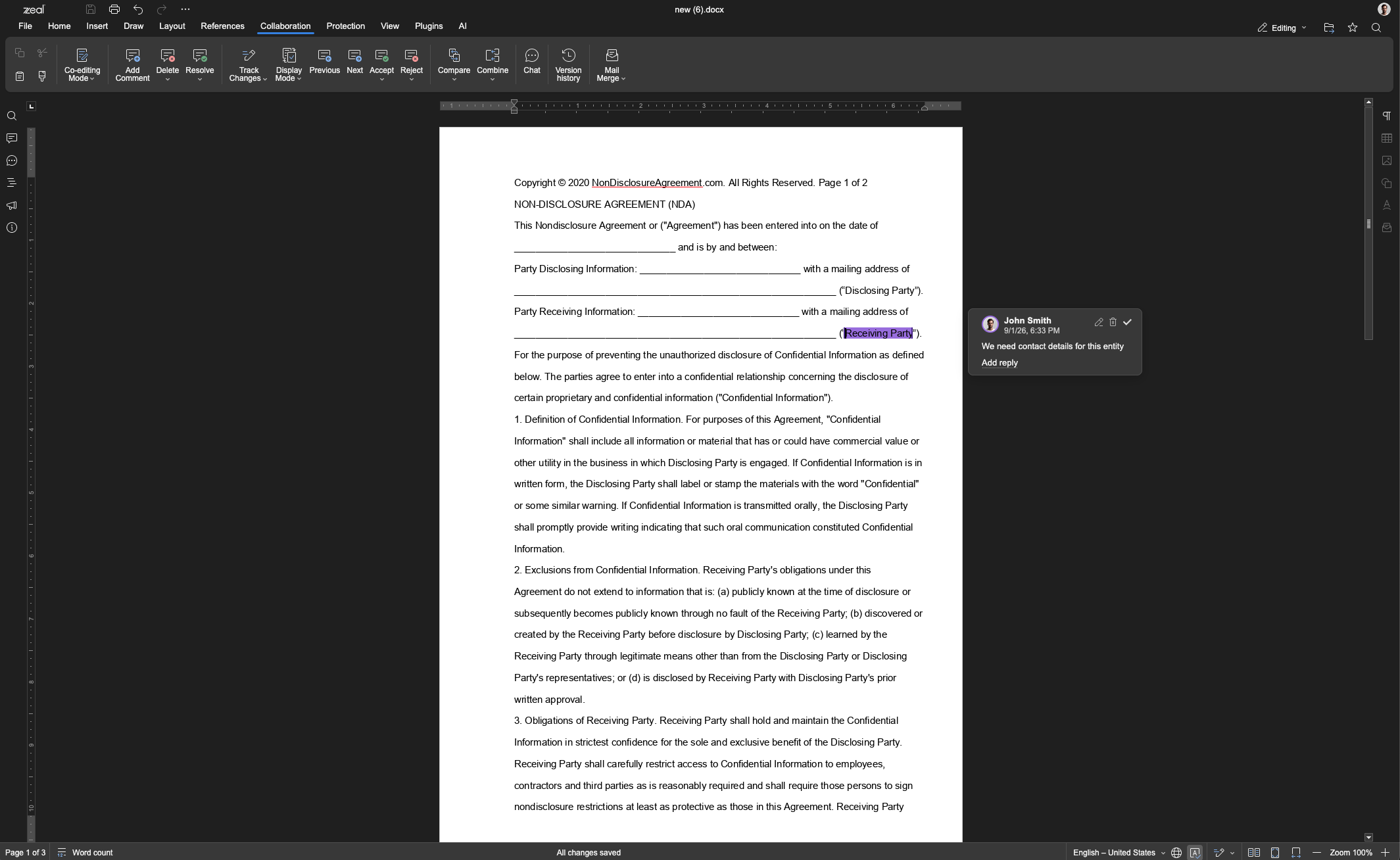Open Image settings in right sidebar
This screenshot has width=1400, height=860.
pos(1387,160)
